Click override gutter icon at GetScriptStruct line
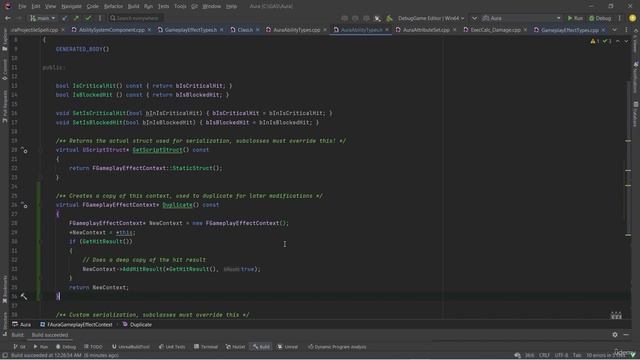This screenshot has height=360, width=640. click(24, 150)
